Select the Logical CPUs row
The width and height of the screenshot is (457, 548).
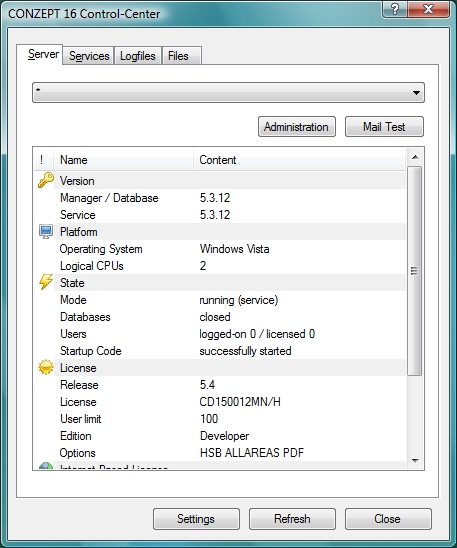[x=220, y=266]
